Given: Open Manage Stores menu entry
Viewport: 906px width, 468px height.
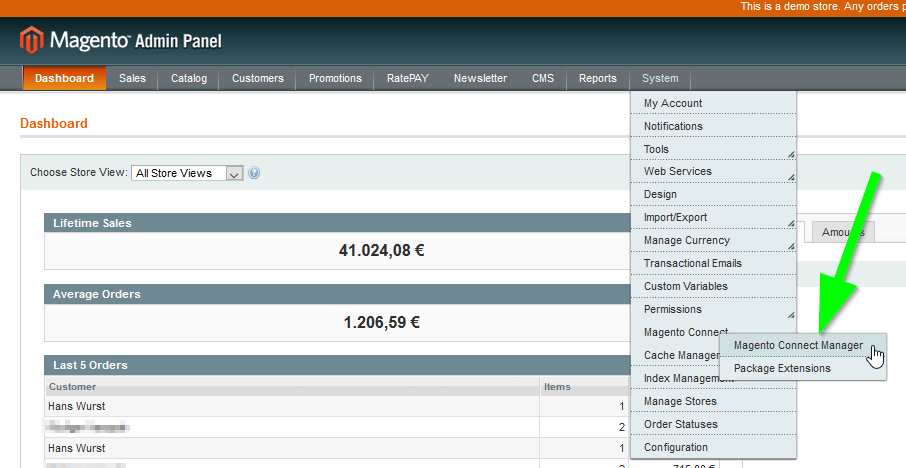Looking at the screenshot, I should [713, 402].
